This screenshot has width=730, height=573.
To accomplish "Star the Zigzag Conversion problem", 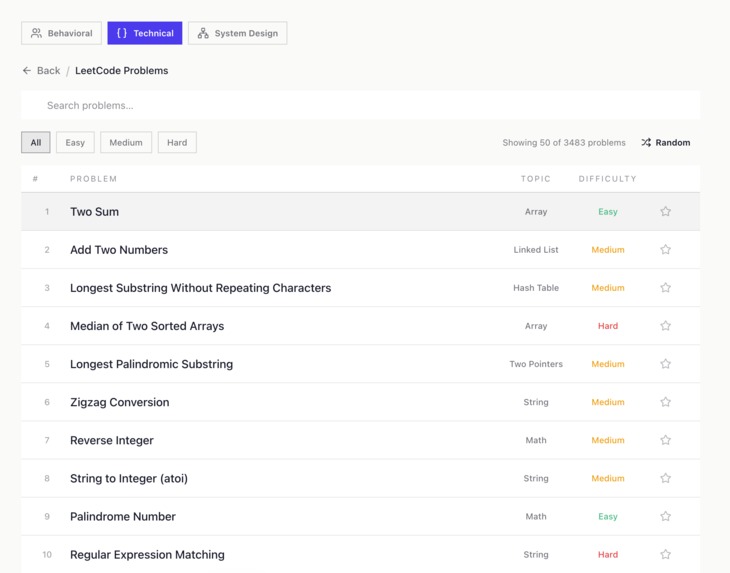I will point(665,402).
